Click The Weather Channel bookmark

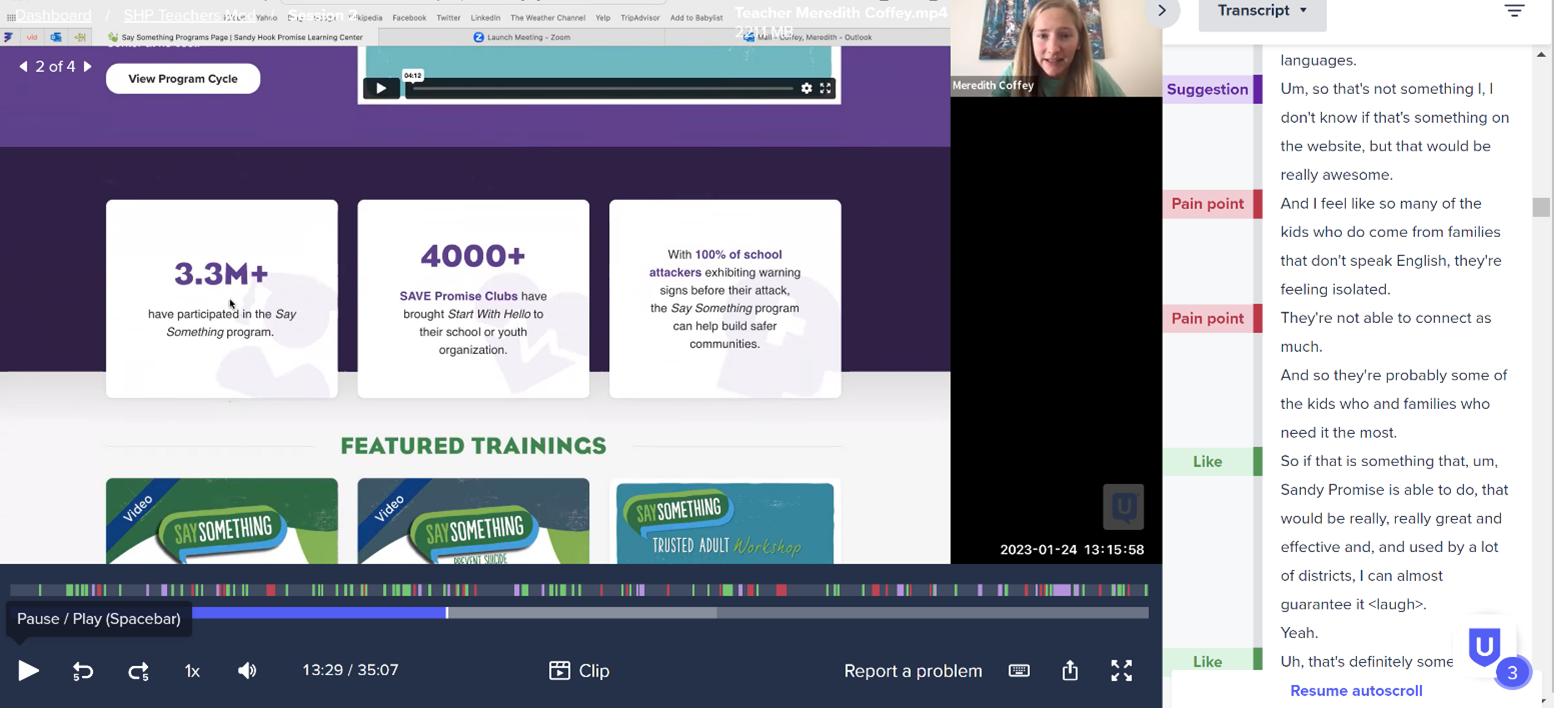(548, 18)
